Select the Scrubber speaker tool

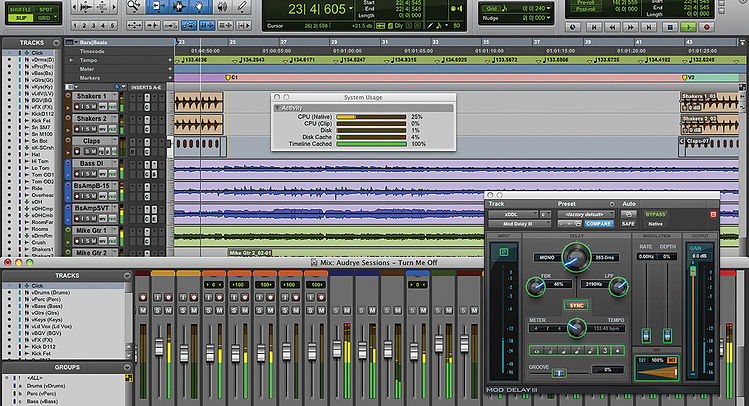point(222,7)
